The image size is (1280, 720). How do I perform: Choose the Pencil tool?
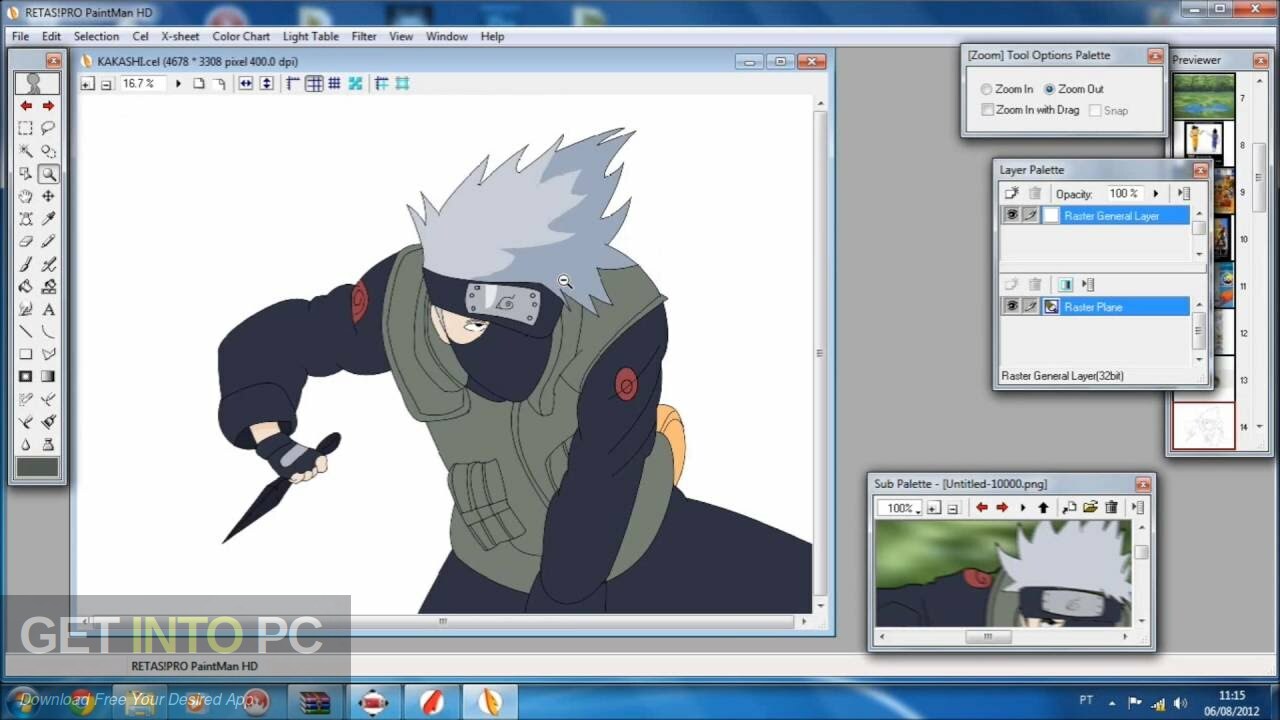(x=48, y=241)
